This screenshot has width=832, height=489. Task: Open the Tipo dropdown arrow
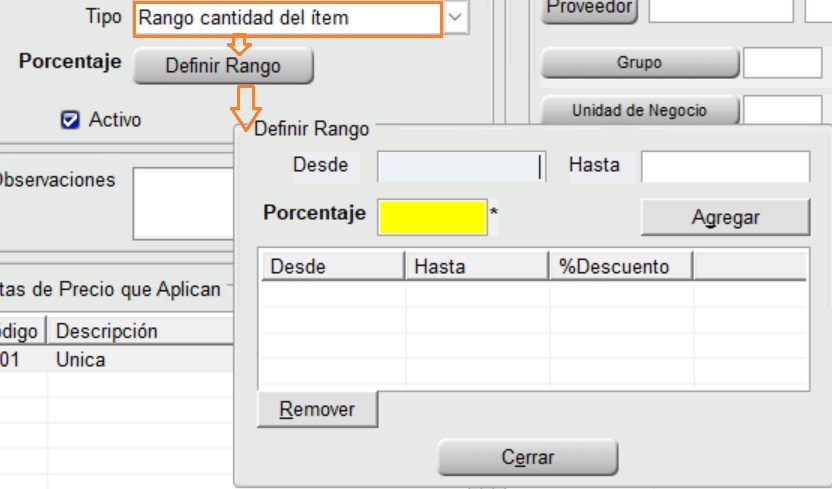point(456,18)
